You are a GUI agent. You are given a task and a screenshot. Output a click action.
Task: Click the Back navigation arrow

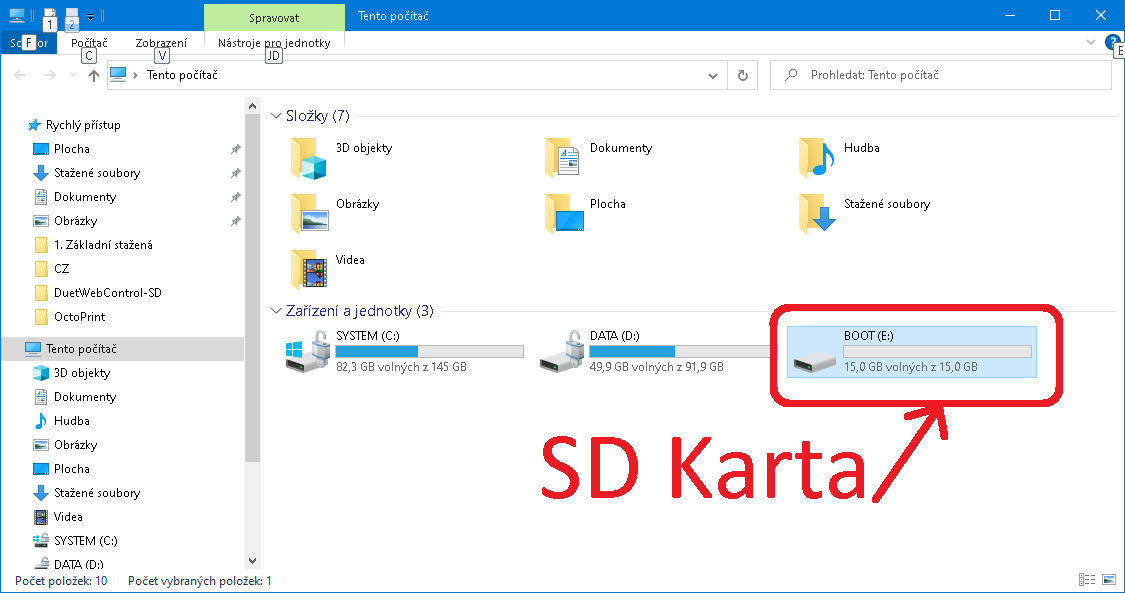pyautogui.click(x=20, y=75)
